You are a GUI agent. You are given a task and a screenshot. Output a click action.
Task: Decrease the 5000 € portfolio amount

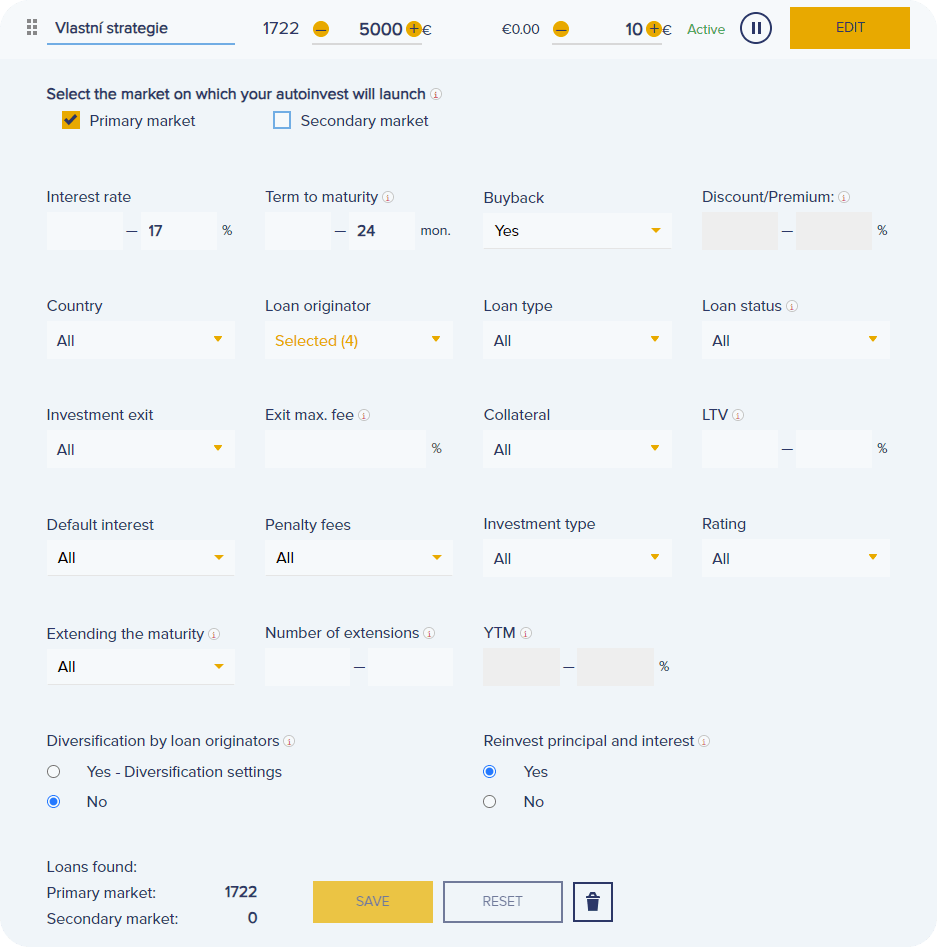pyautogui.click(x=320, y=30)
